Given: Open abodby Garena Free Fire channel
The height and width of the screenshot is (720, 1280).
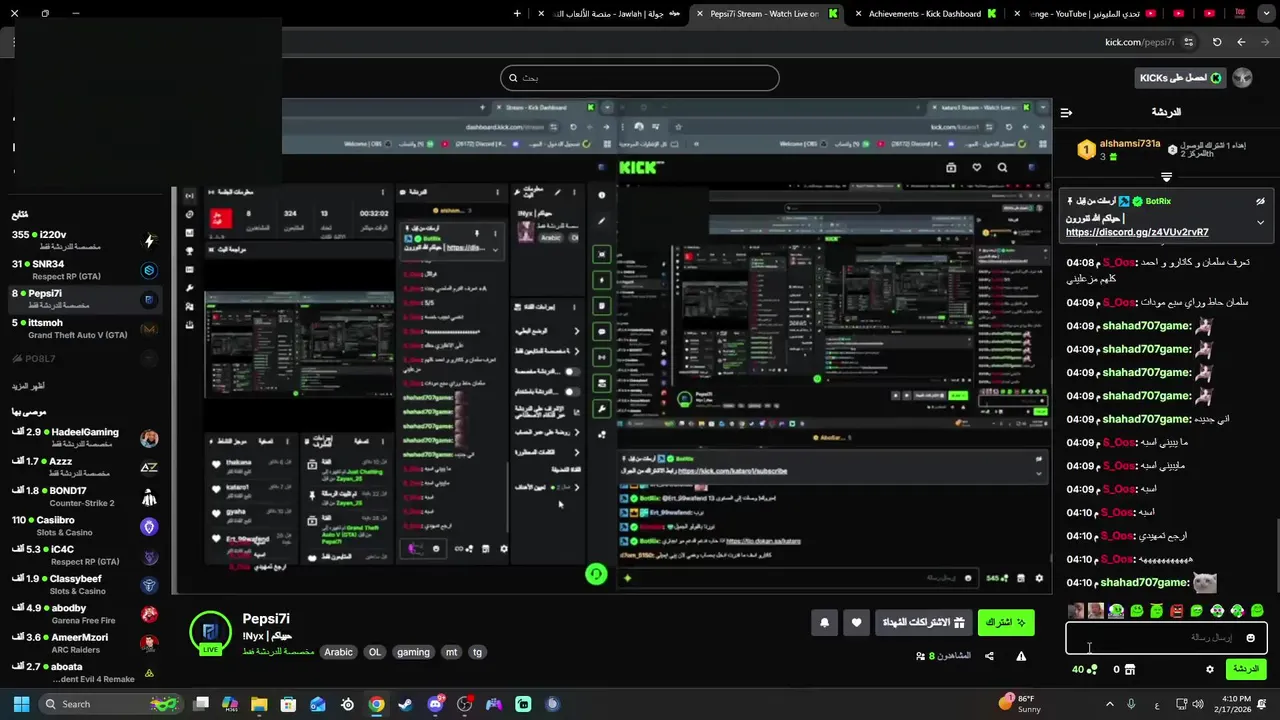Looking at the screenshot, I should (x=85, y=614).
